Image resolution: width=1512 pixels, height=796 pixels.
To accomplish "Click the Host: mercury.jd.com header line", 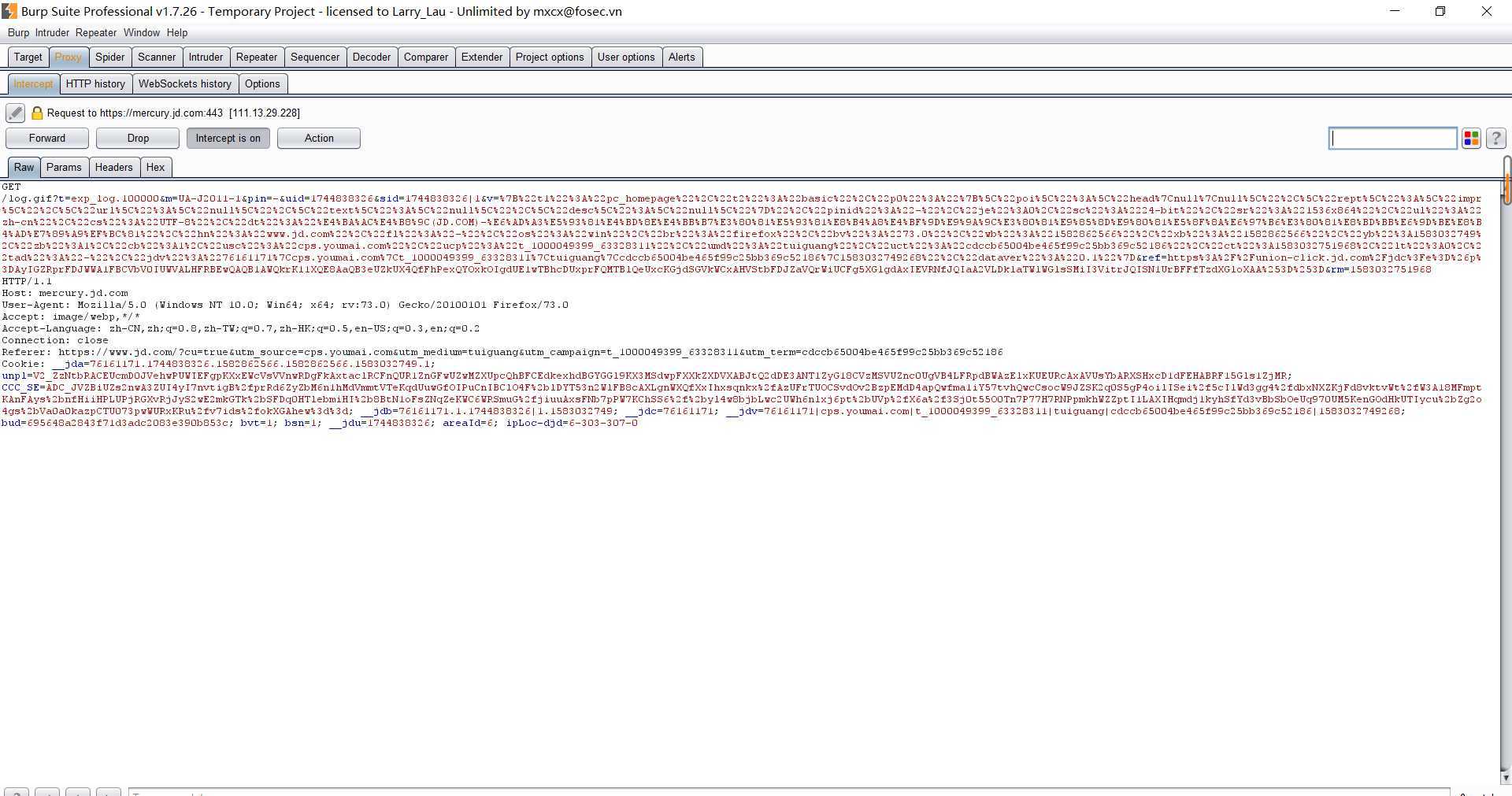I will 65,293.
